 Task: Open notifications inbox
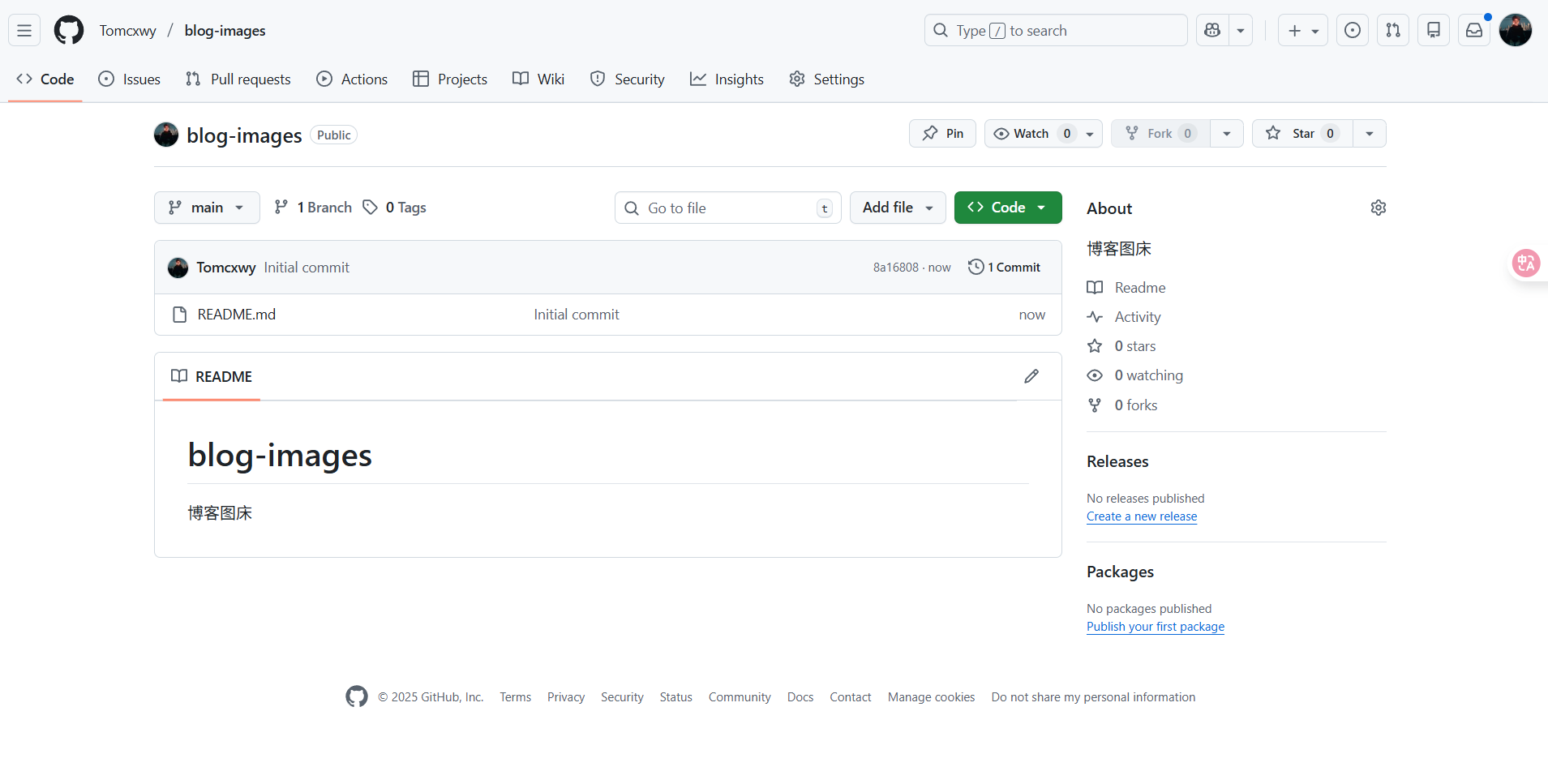1474,31
